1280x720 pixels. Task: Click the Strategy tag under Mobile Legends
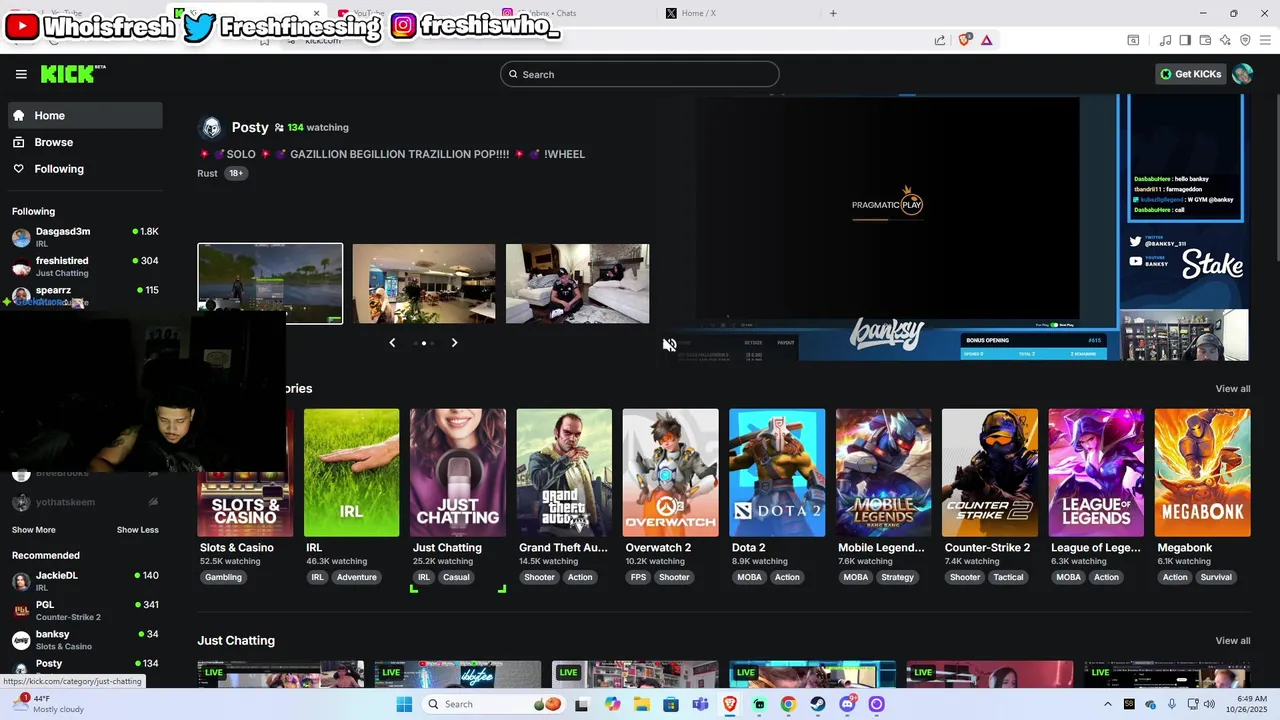tap(898, 577)
